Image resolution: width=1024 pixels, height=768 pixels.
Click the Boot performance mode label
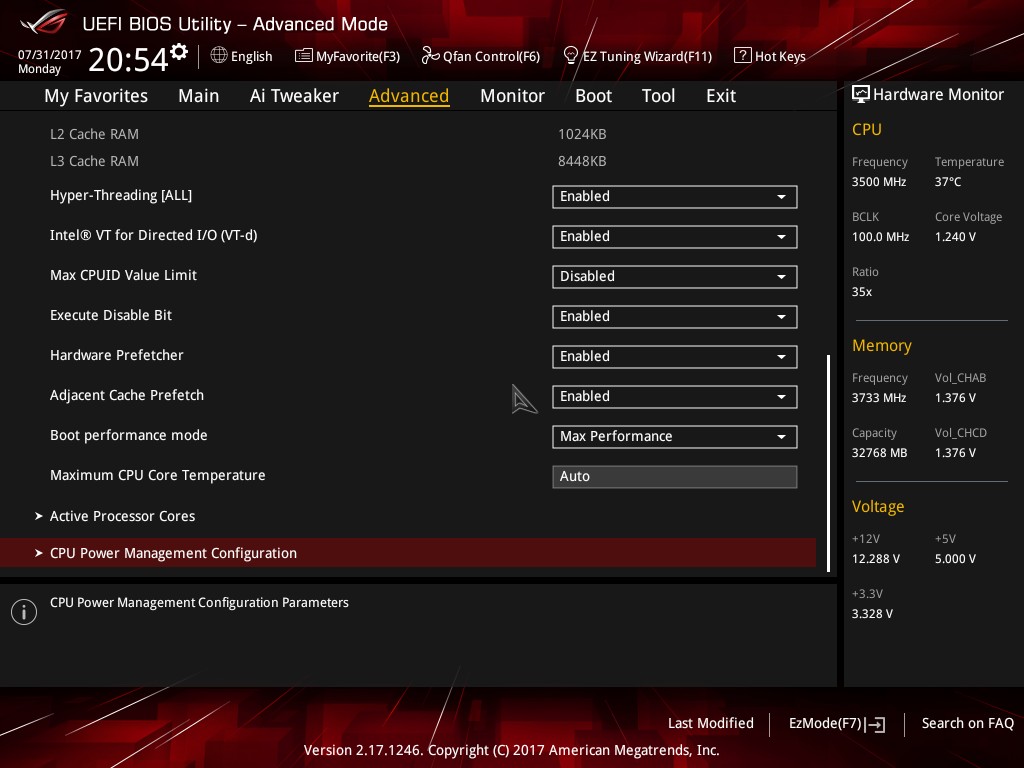(129, 435)
